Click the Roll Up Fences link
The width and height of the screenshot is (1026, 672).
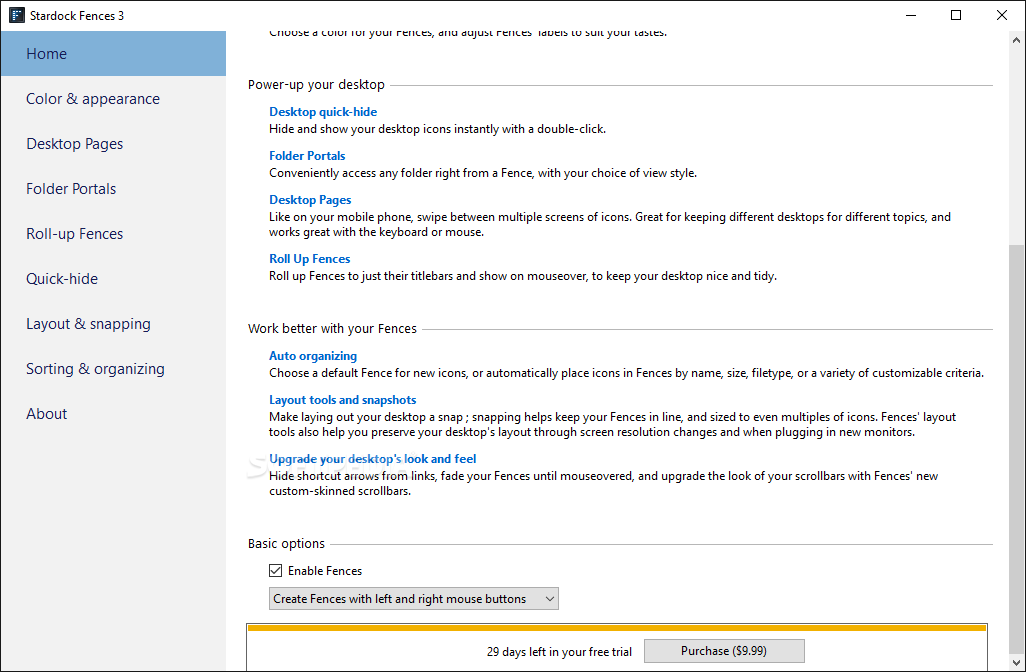click(310, 258)
